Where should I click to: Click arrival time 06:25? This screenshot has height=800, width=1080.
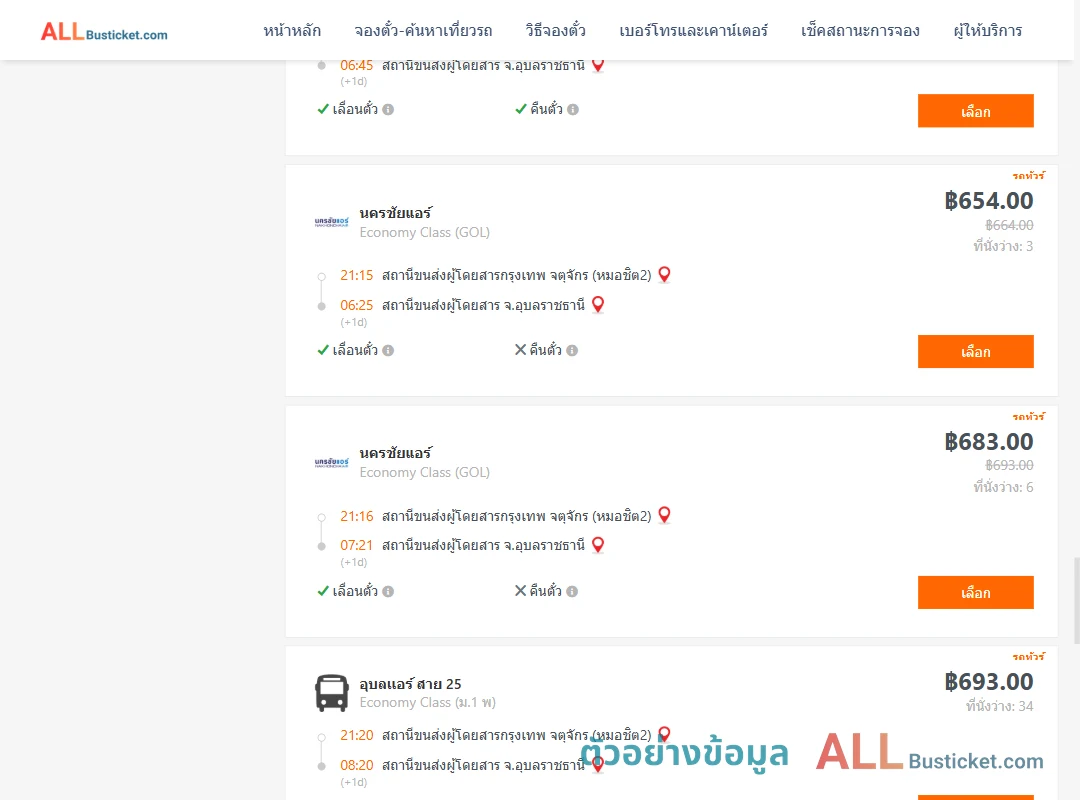(x=356, y=305)
